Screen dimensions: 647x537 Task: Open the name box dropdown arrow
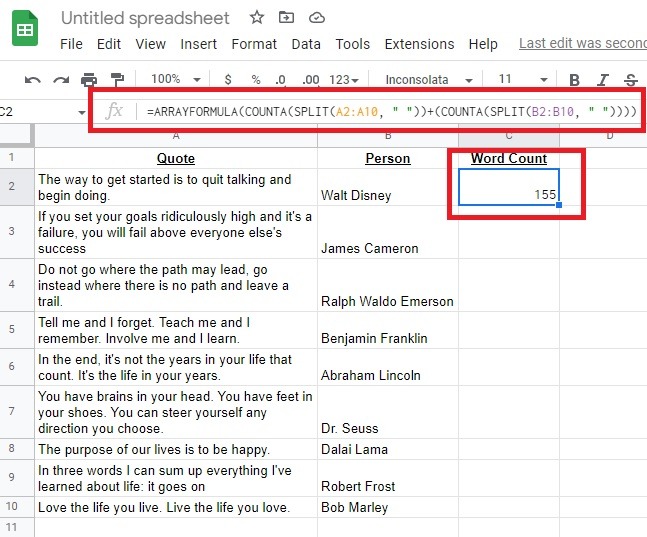click(82, 112)
